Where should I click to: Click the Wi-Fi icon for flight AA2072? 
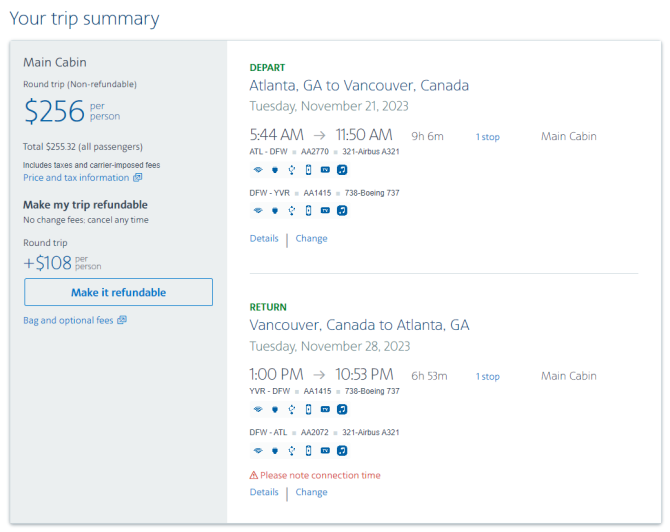258,450
